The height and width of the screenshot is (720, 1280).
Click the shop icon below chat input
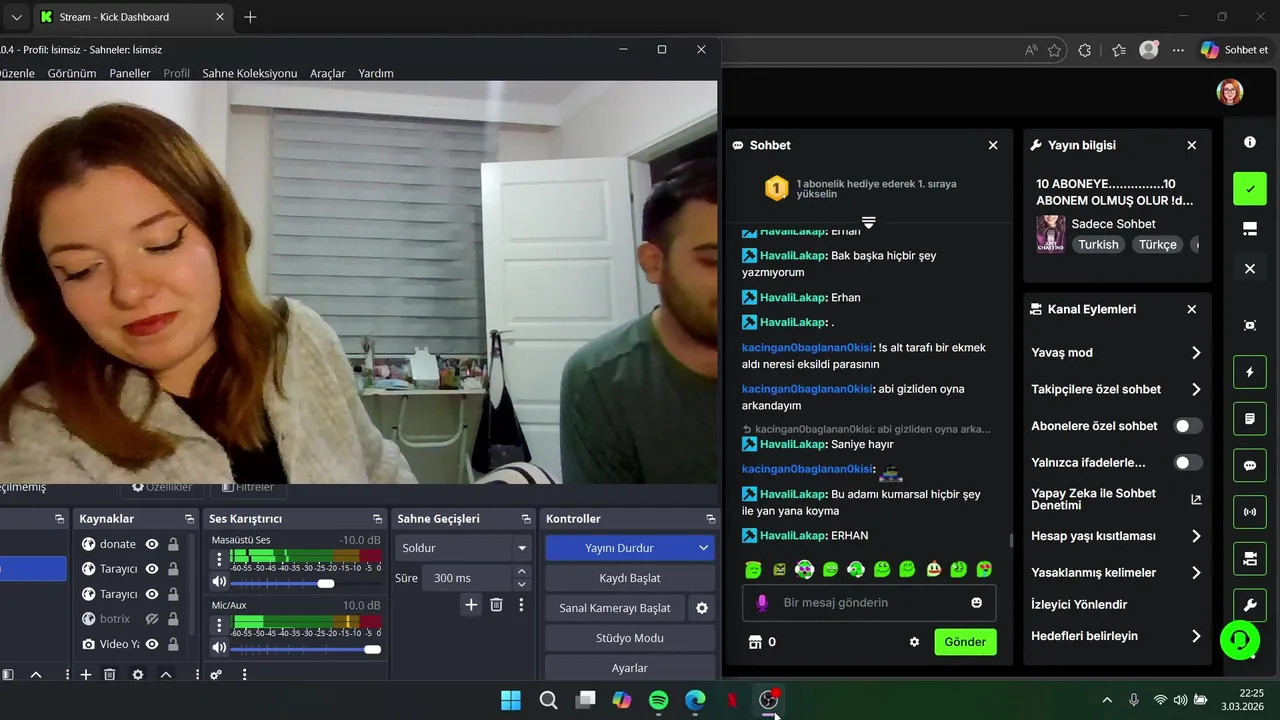click(x=755, y=642)
